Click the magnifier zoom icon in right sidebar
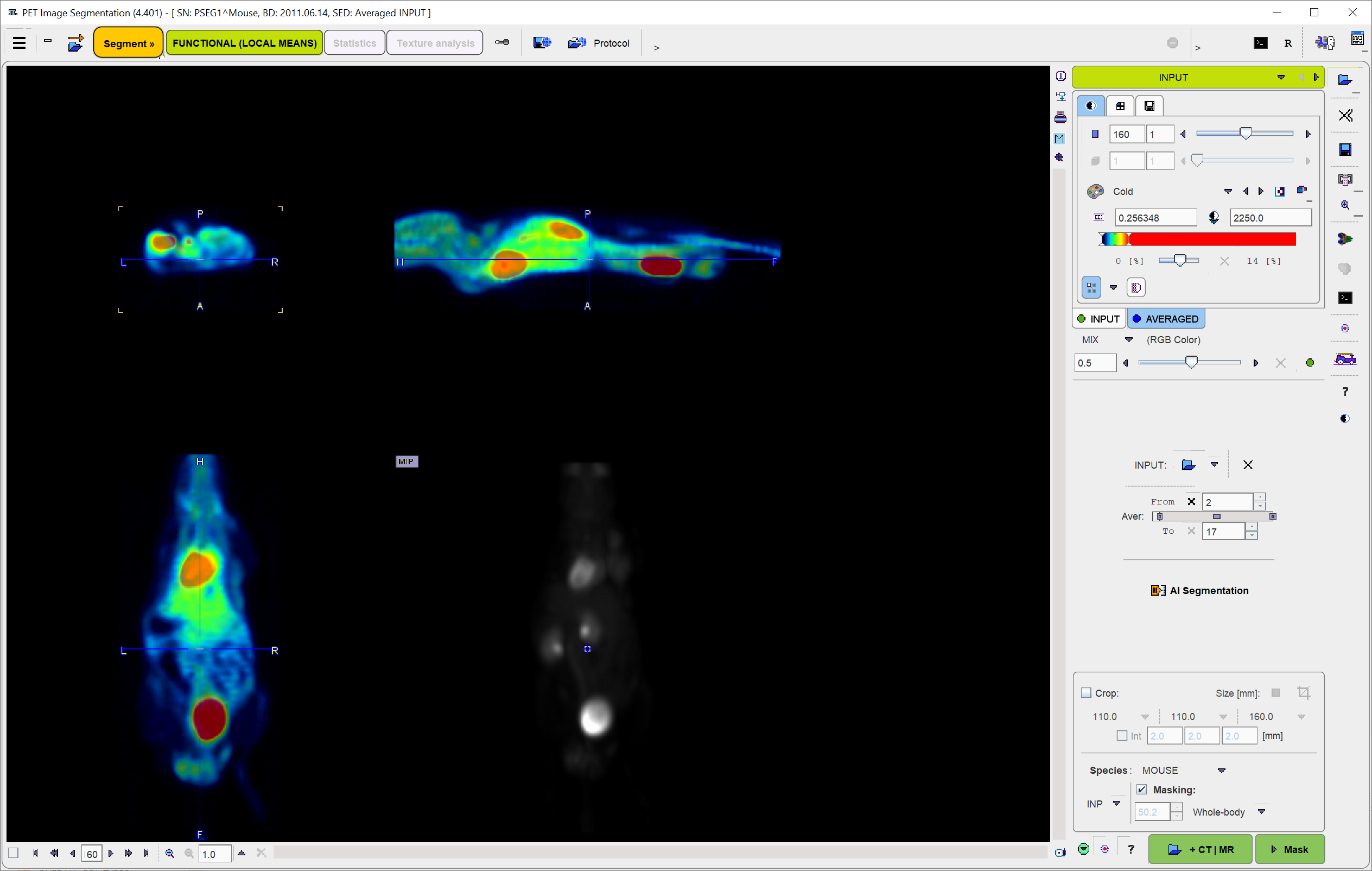Image resolution: width=1372 pixels, height=871 pixels. [x=1345, y=205]
